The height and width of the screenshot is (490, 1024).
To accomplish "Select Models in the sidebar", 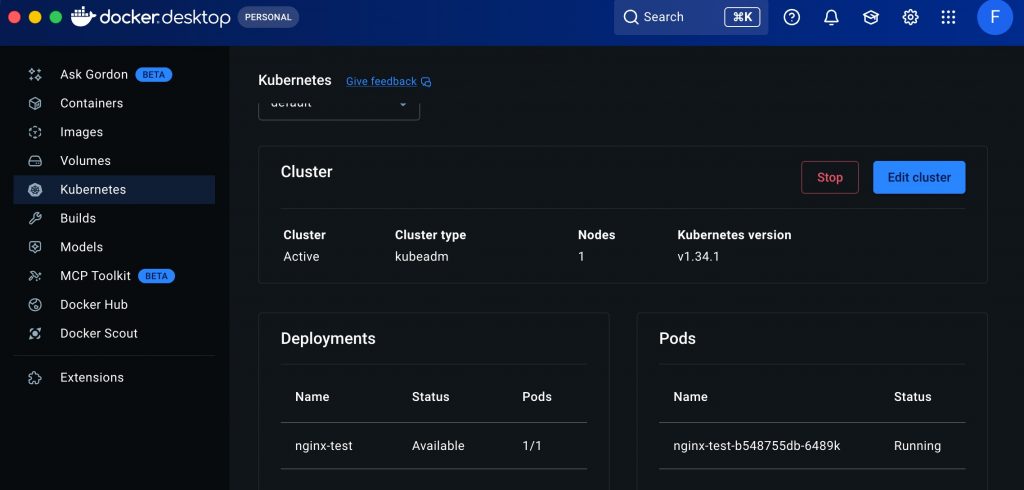I will [81, 247].
